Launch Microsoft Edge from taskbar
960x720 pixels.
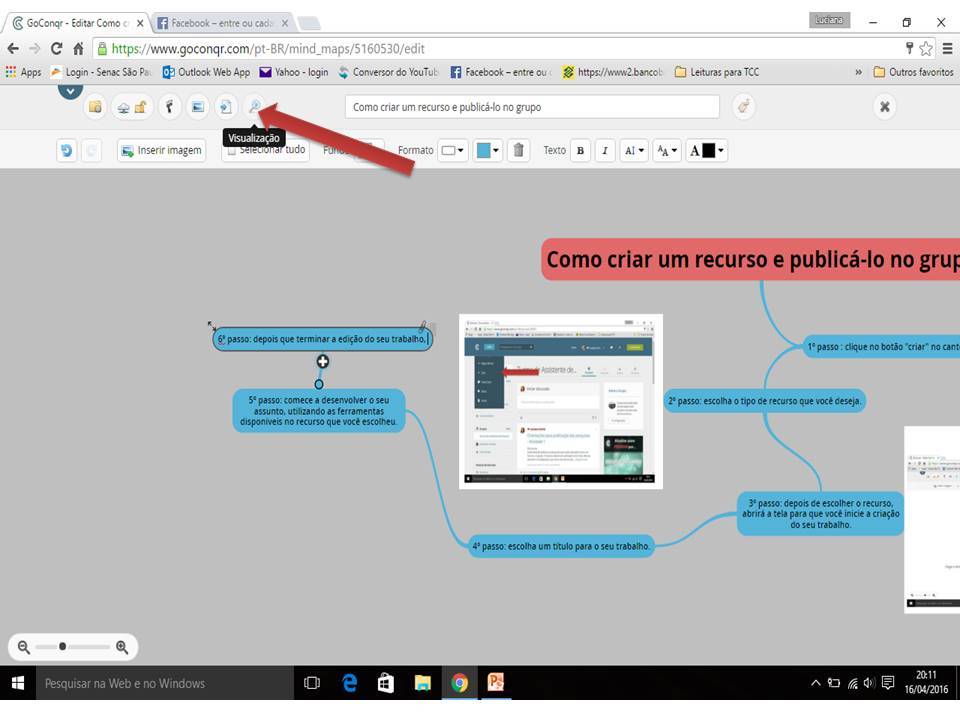click(x=349, y=683)
